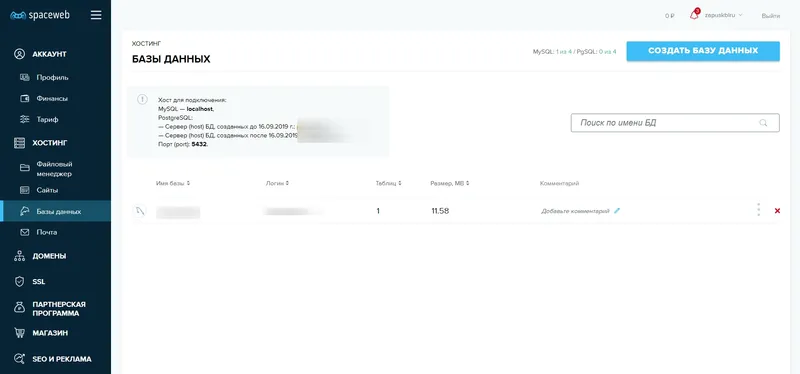Click the spaceweb logo

click(40, 15)
